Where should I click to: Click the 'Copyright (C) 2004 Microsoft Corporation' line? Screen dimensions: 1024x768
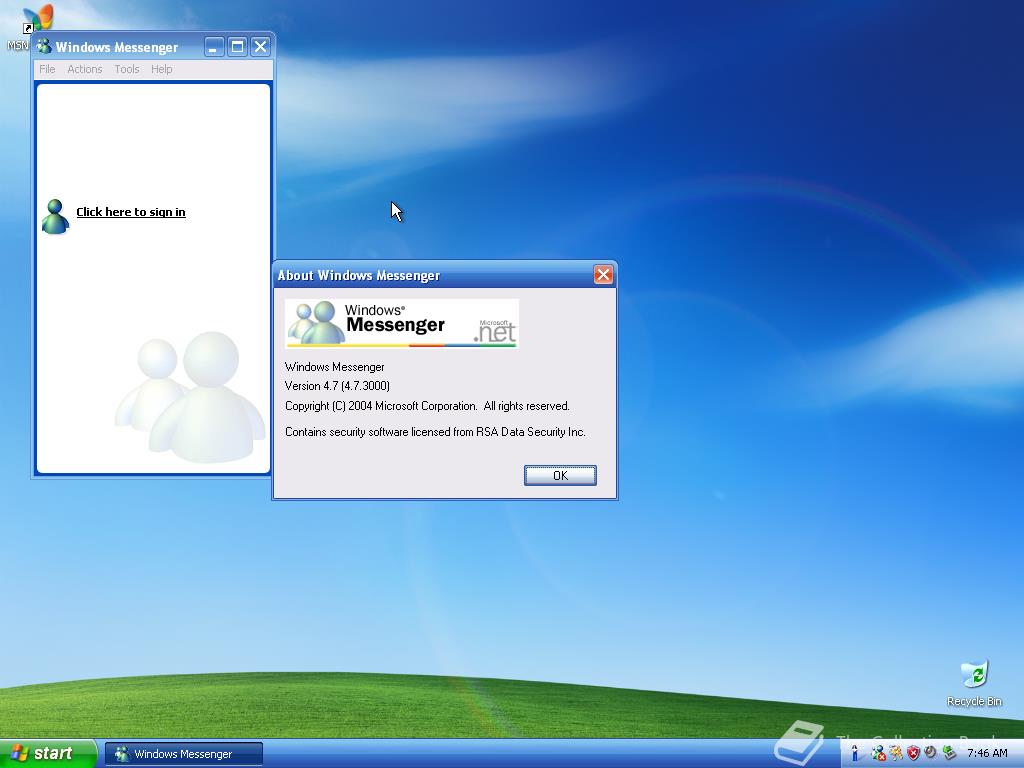coord(427,406)
